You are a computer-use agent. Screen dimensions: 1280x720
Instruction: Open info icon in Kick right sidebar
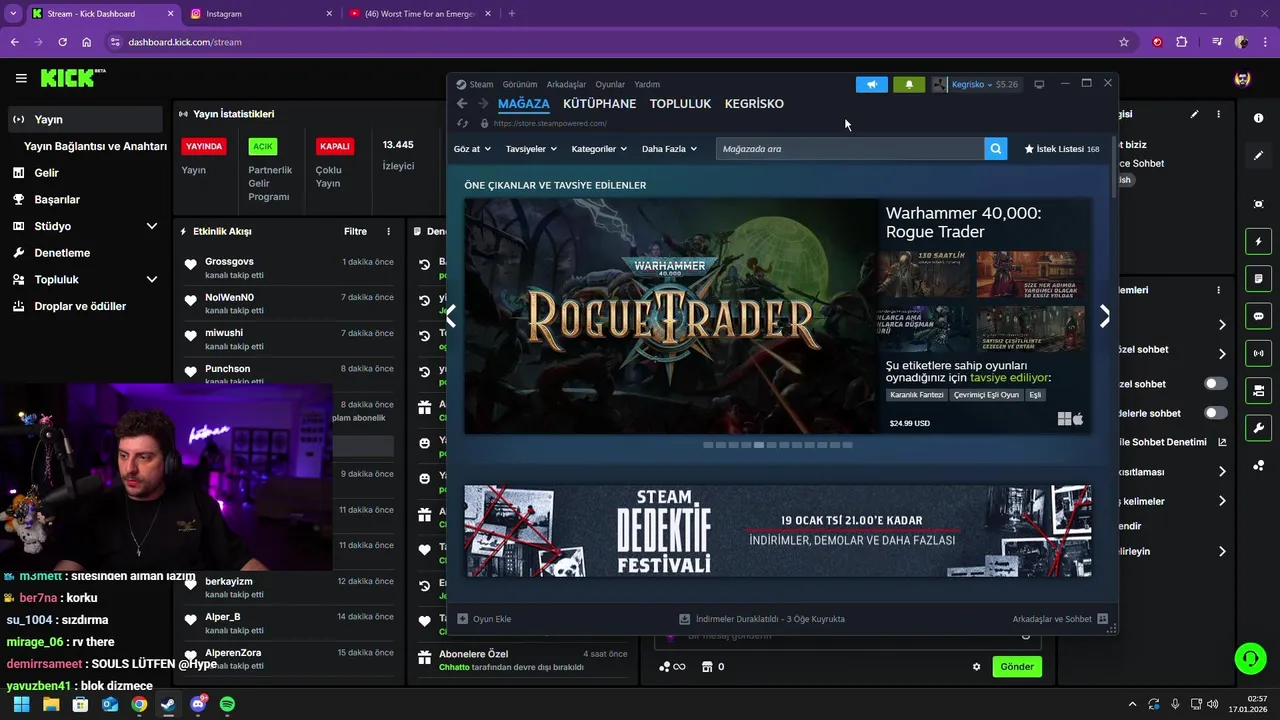pyautogui.click(x=1258, y=118)
